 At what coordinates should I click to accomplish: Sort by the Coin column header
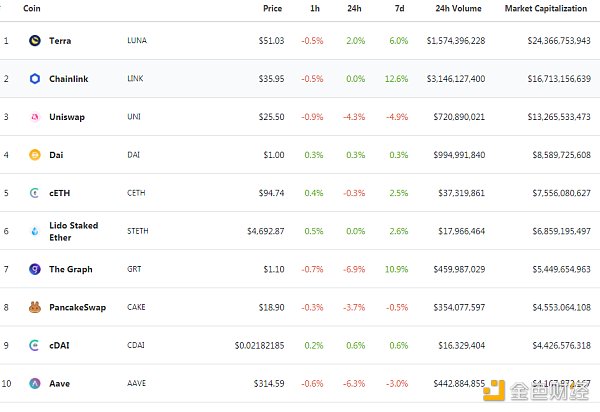[32, 9]
